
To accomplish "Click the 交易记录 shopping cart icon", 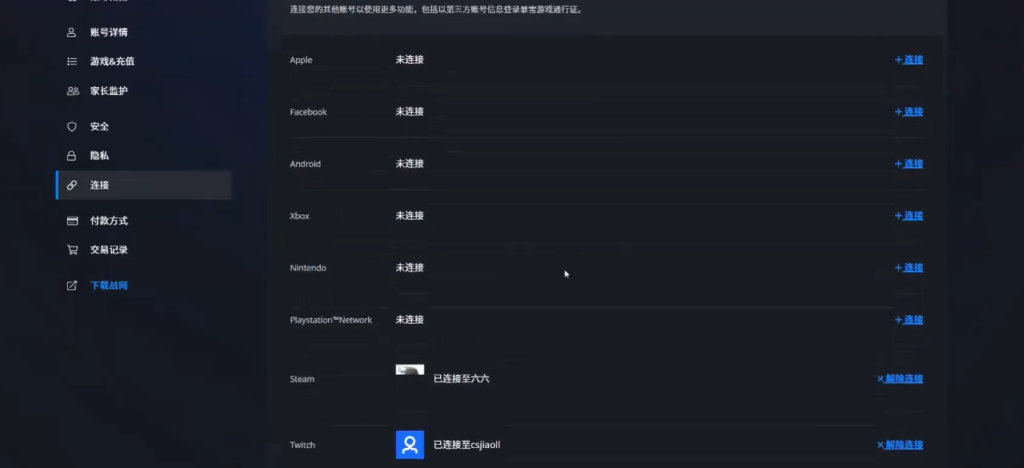I will [72, 250].
